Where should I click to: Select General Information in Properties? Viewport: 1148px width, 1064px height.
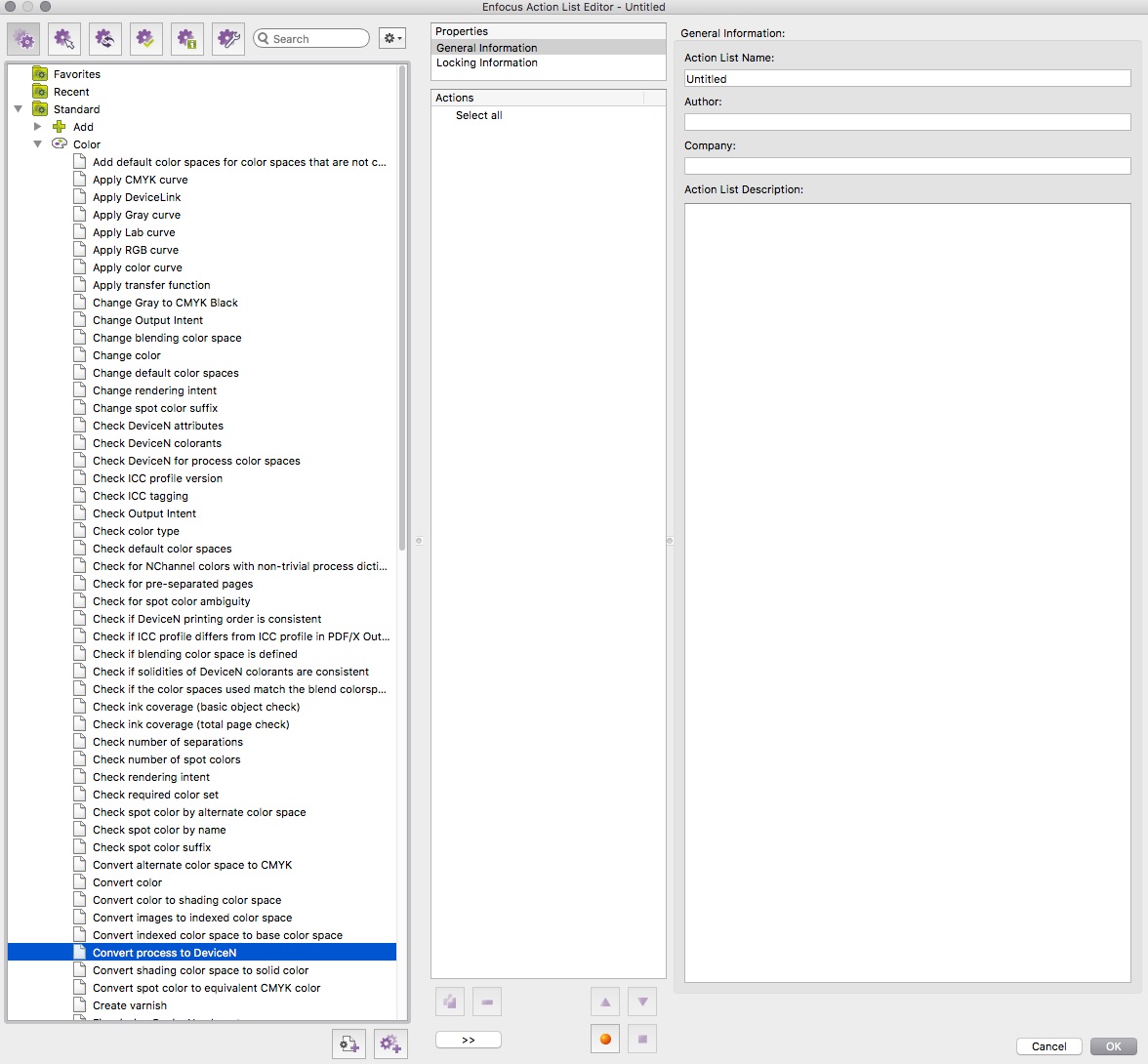pos(549,48)
